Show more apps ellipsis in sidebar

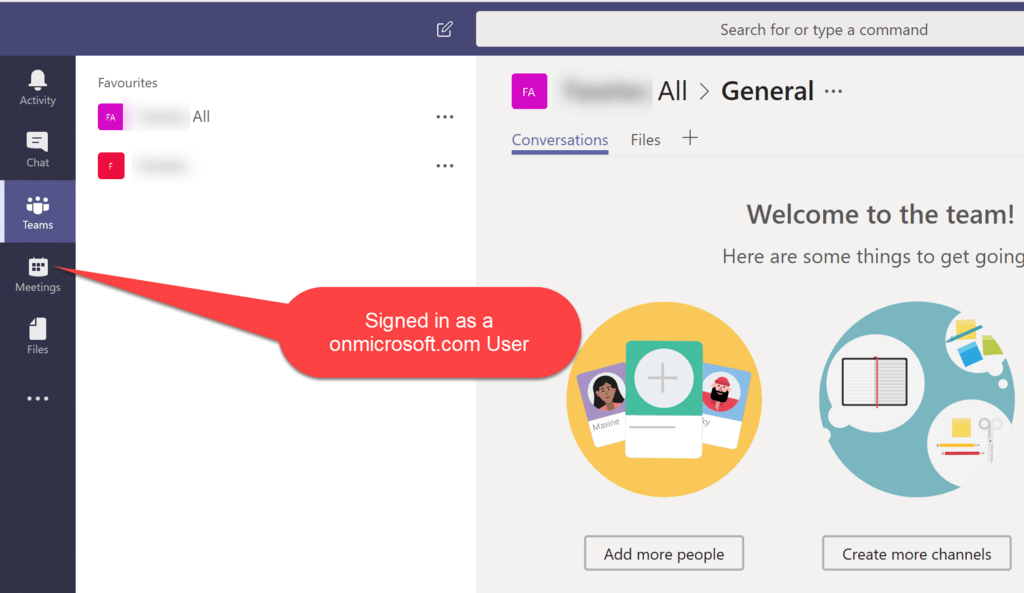pos(37,398)
